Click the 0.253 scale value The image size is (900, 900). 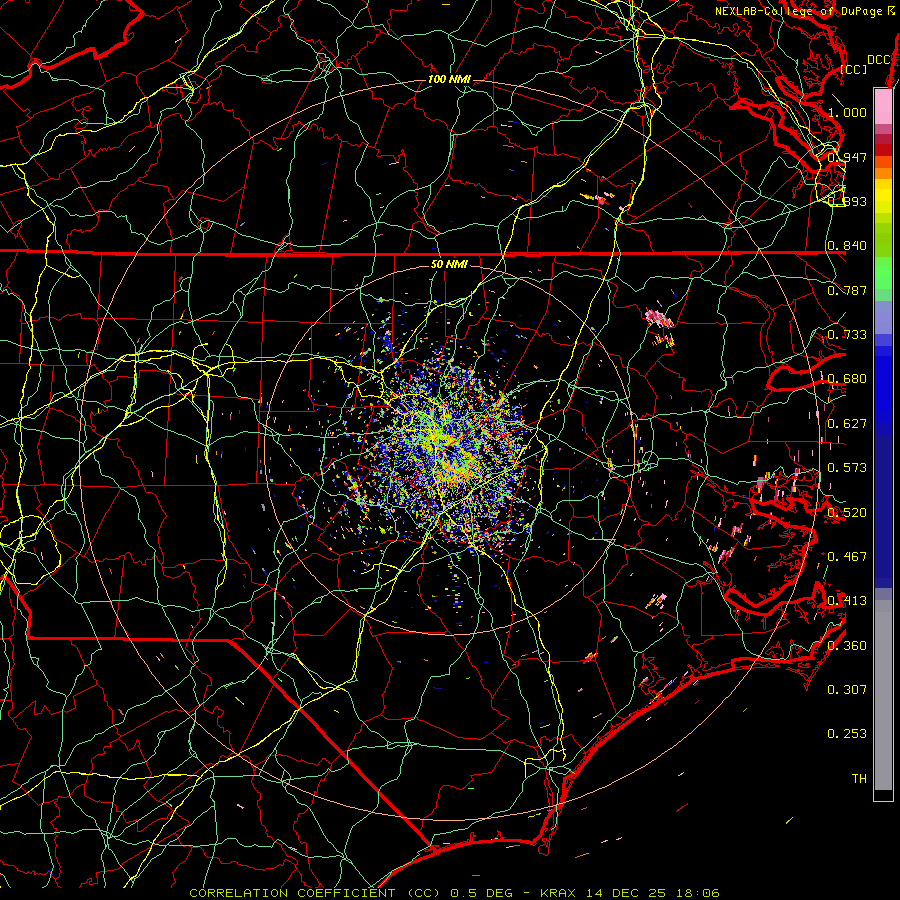point(847,734)
